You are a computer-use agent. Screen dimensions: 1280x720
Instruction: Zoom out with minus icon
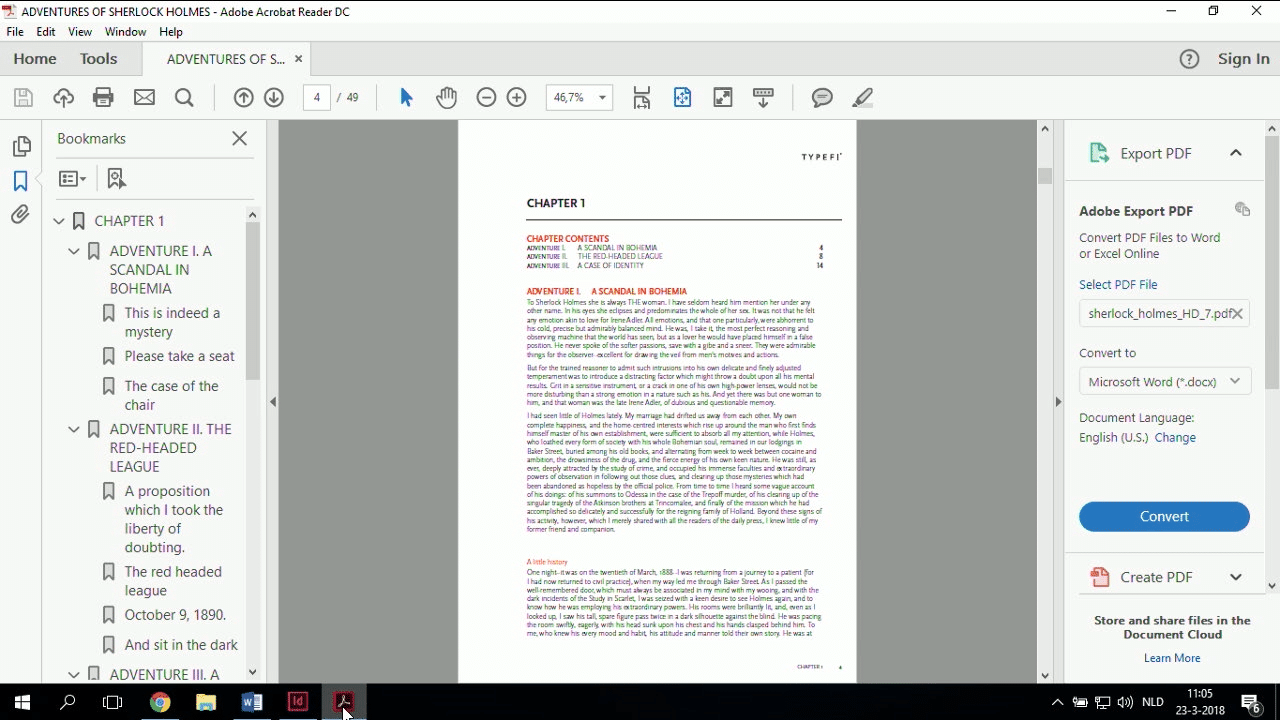coord(486,97)
